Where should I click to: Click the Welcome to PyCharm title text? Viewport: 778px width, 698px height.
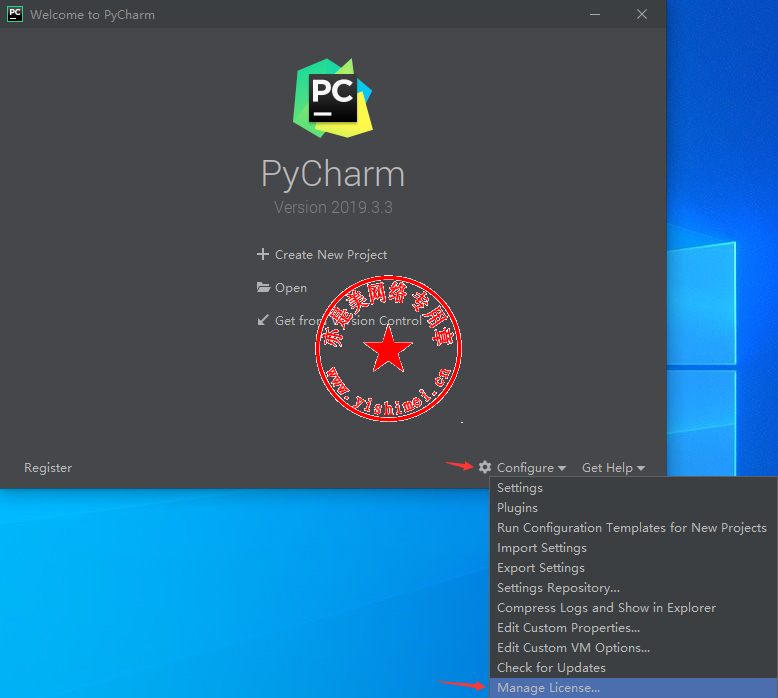coord(92,15)
